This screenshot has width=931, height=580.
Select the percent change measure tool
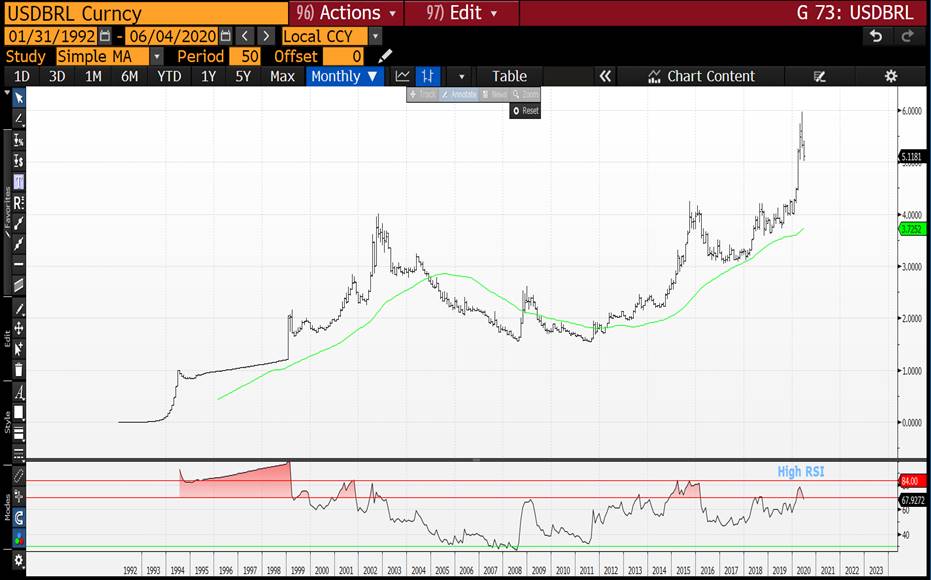coord(18,140)
